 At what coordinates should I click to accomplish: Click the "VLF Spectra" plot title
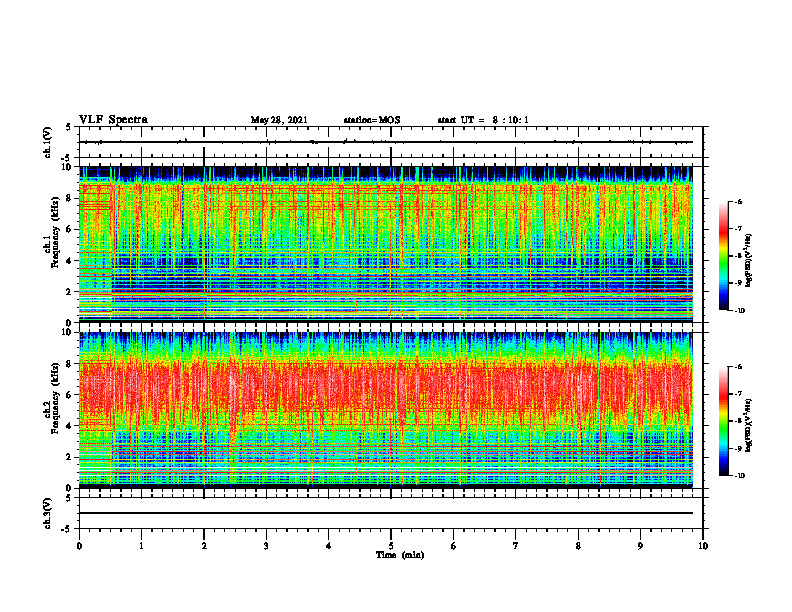tap(113, 120)
